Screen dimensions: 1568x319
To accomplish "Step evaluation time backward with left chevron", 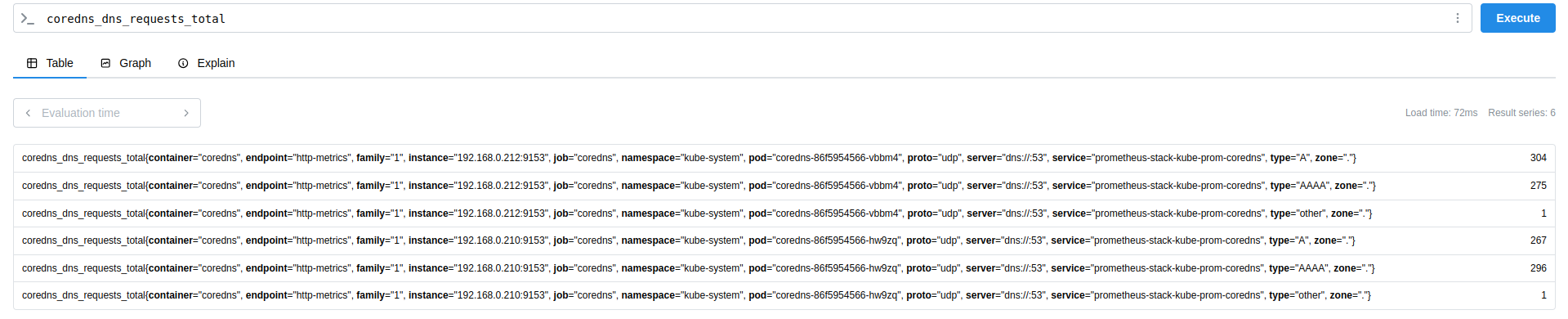I will point(28,113).
